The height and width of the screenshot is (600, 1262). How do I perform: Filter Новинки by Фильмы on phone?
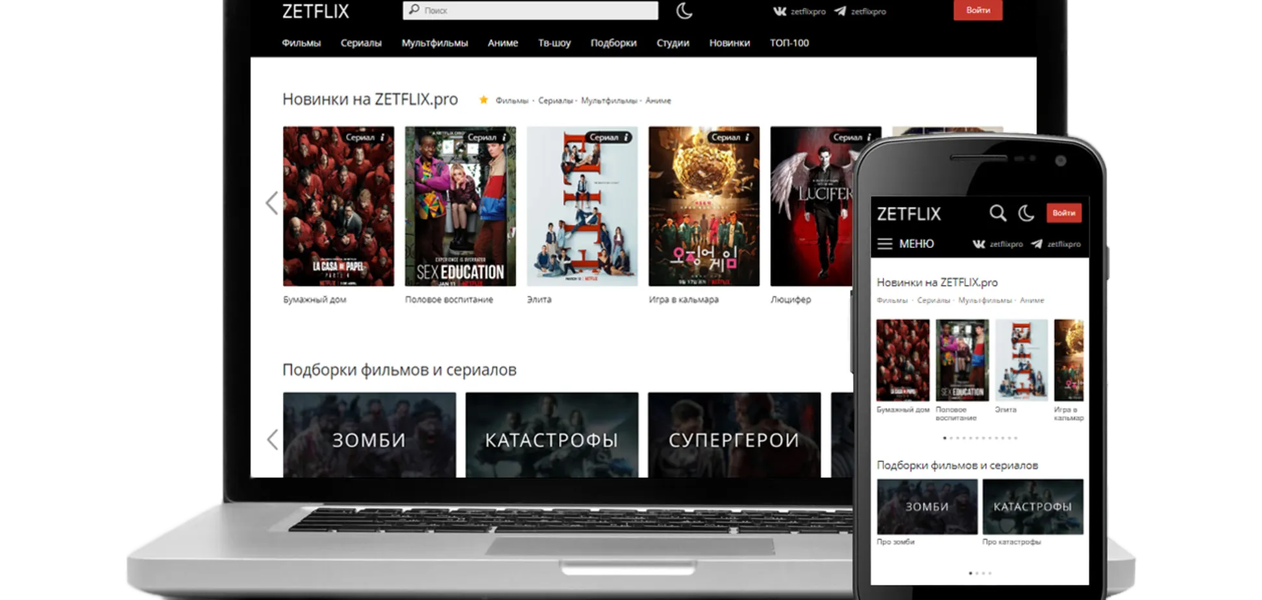click(x=893, y=300)
